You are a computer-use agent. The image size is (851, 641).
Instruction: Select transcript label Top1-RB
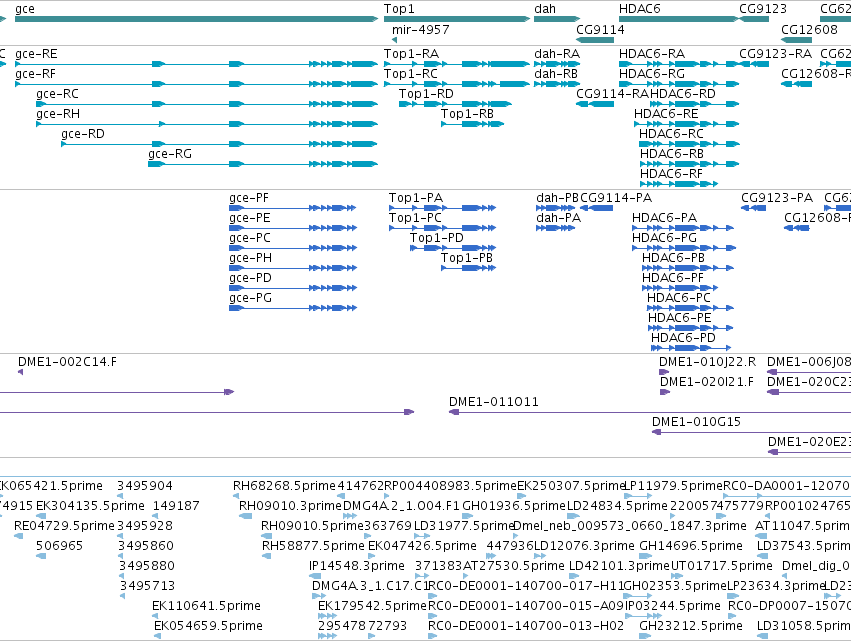click(467, 114)
